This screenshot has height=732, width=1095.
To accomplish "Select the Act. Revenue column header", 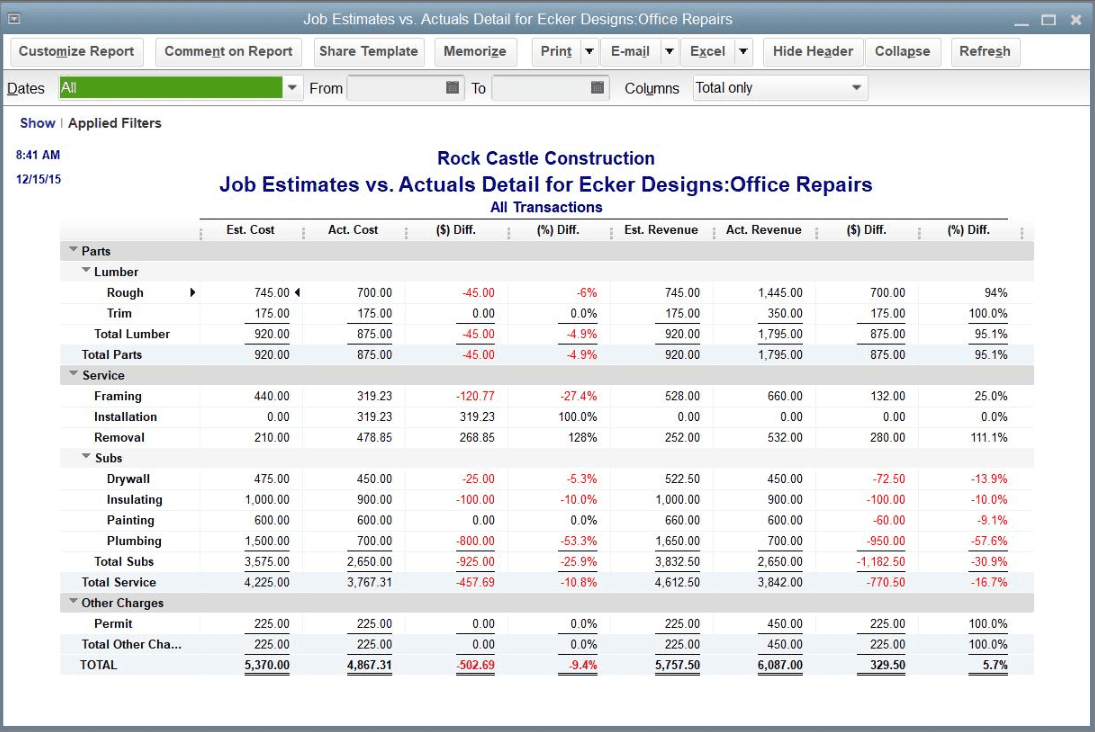I will tap(763, 230).
